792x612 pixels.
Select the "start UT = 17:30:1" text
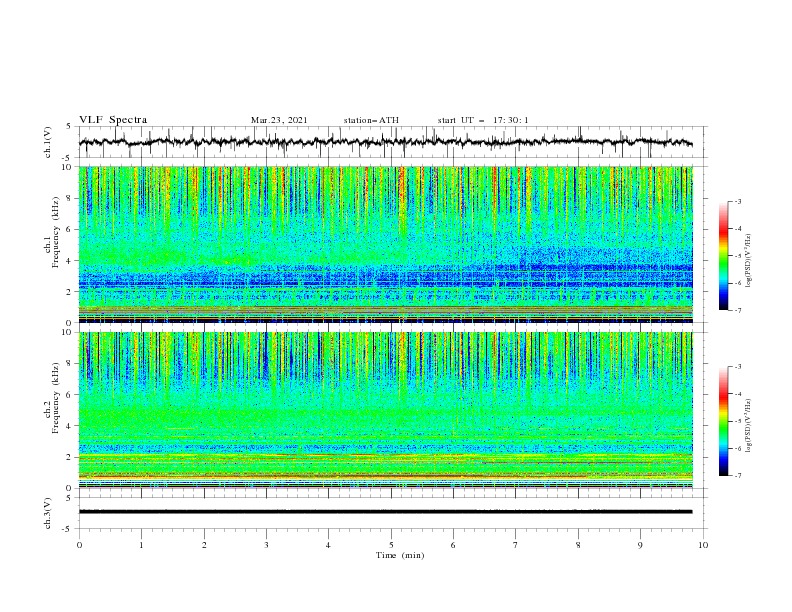(483, 120)
